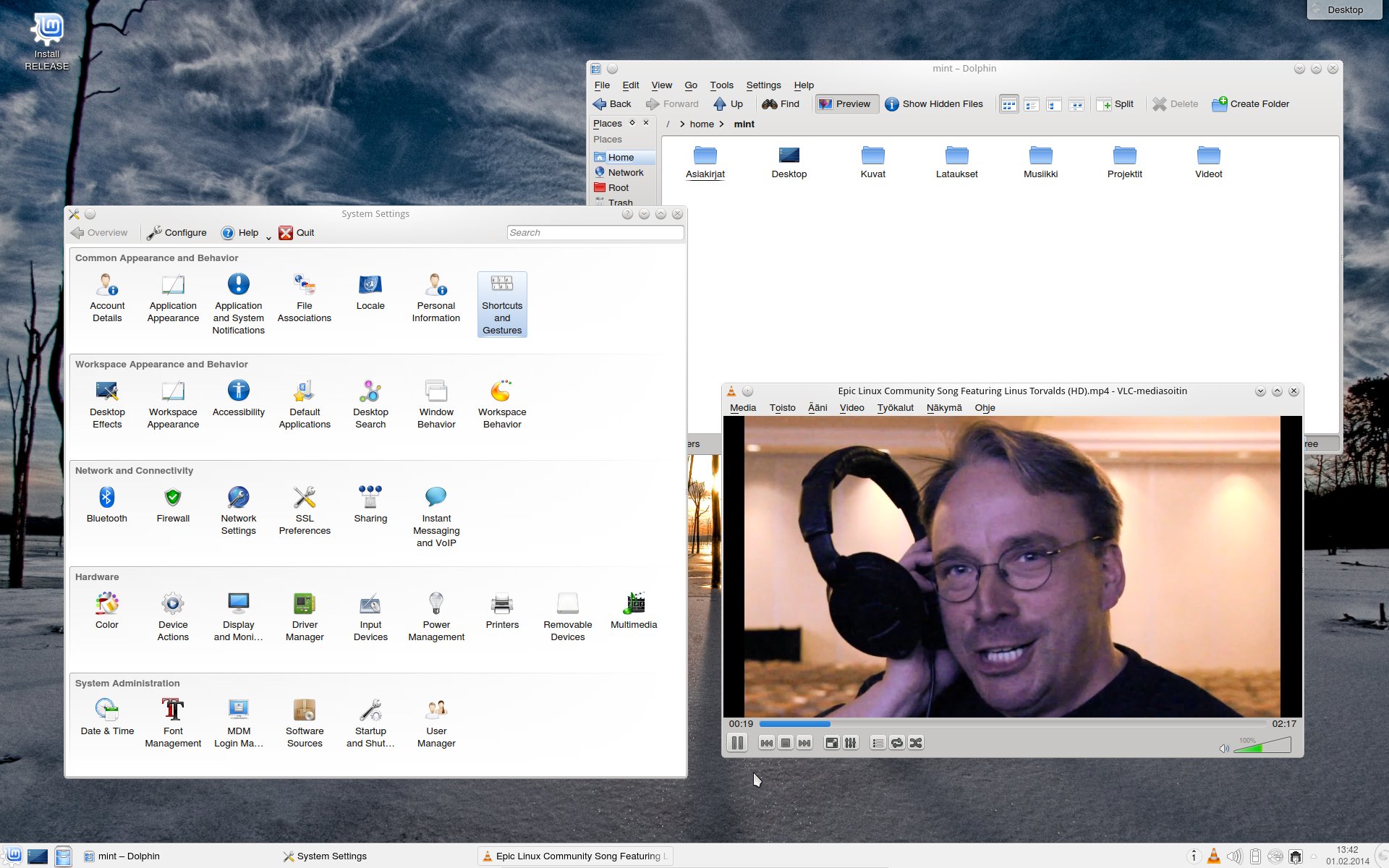
Task: Open Dolphin's Settings menu
Action: [763, 85]
